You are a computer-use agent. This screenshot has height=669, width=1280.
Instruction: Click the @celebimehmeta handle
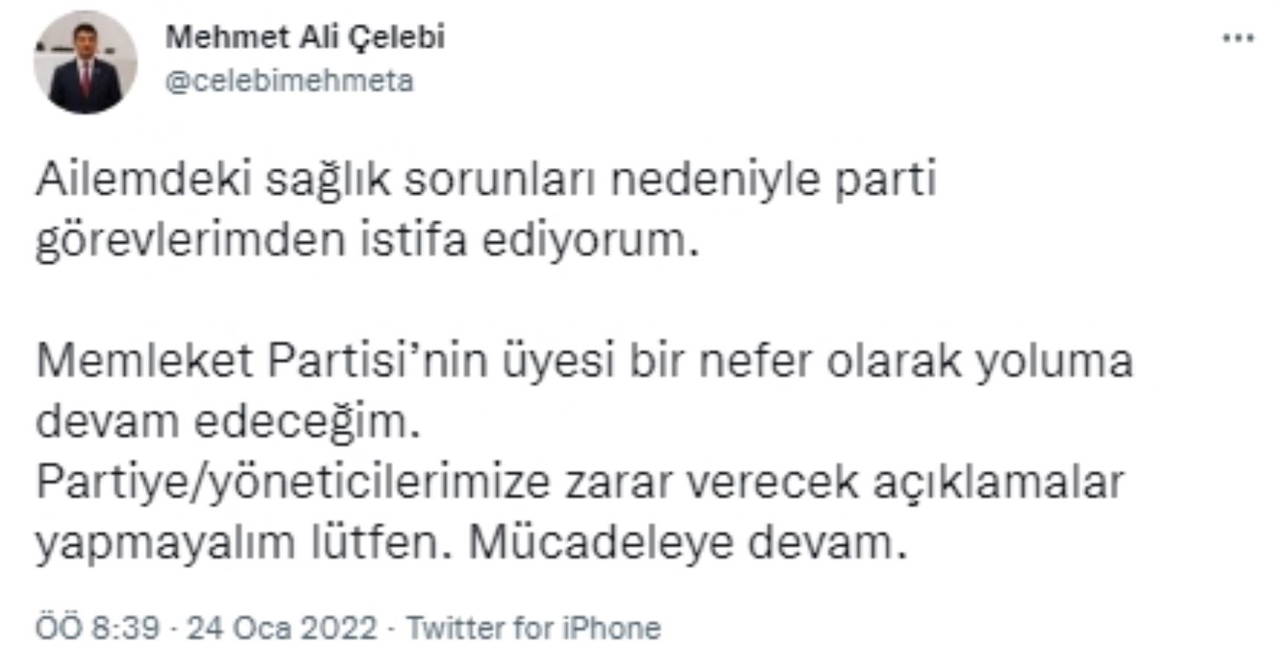coord(289,81)
